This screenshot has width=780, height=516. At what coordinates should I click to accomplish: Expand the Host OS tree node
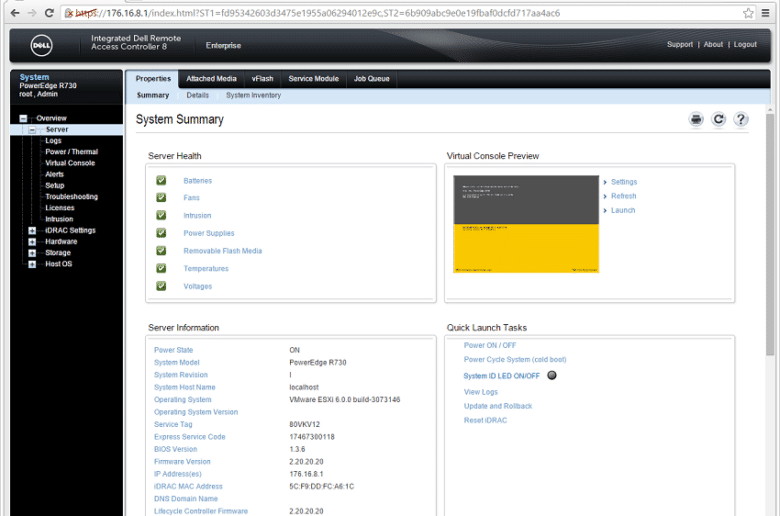point(32,264)
